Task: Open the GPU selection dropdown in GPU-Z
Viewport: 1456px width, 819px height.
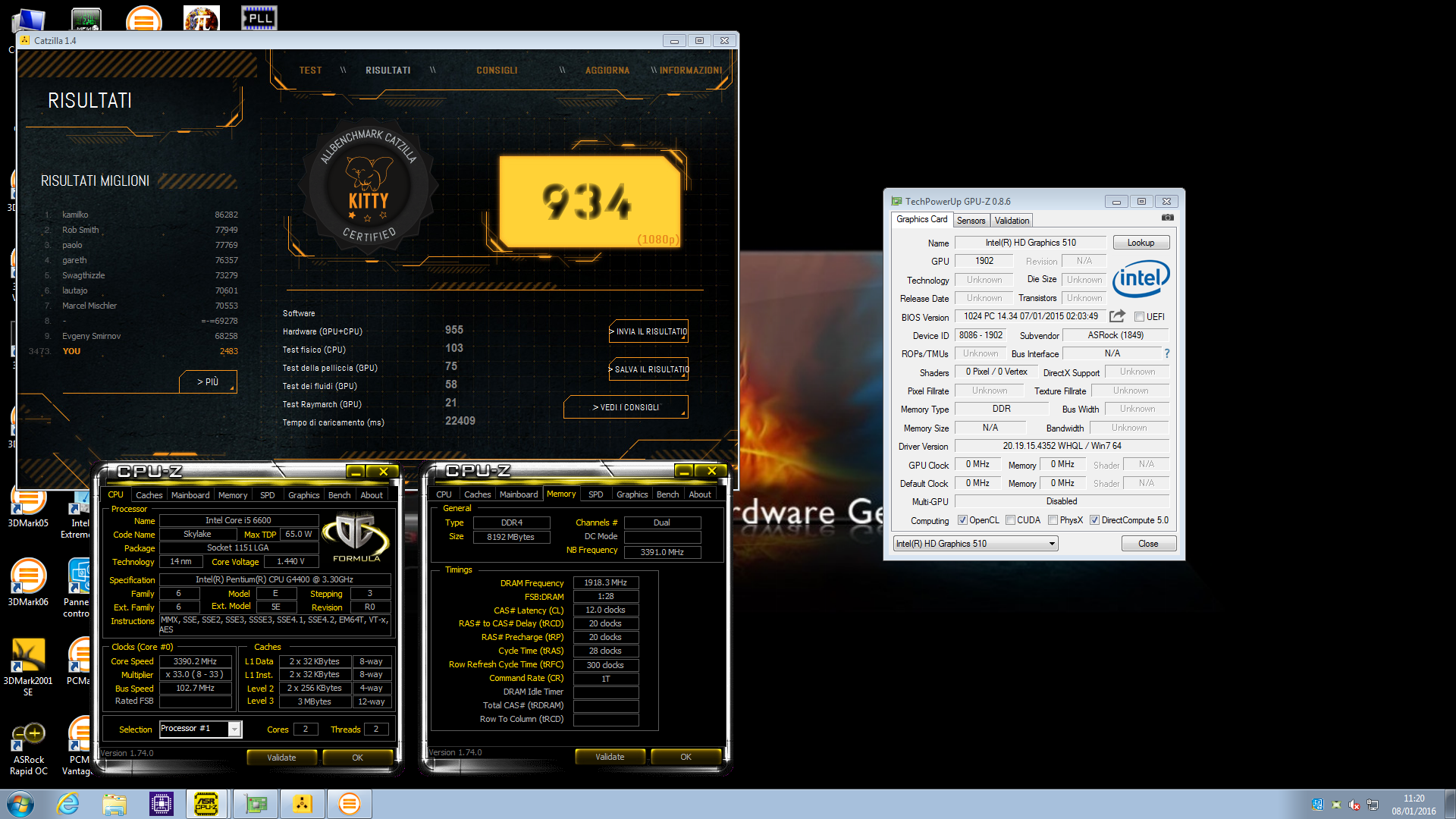Action: click(x=975, y=544)
